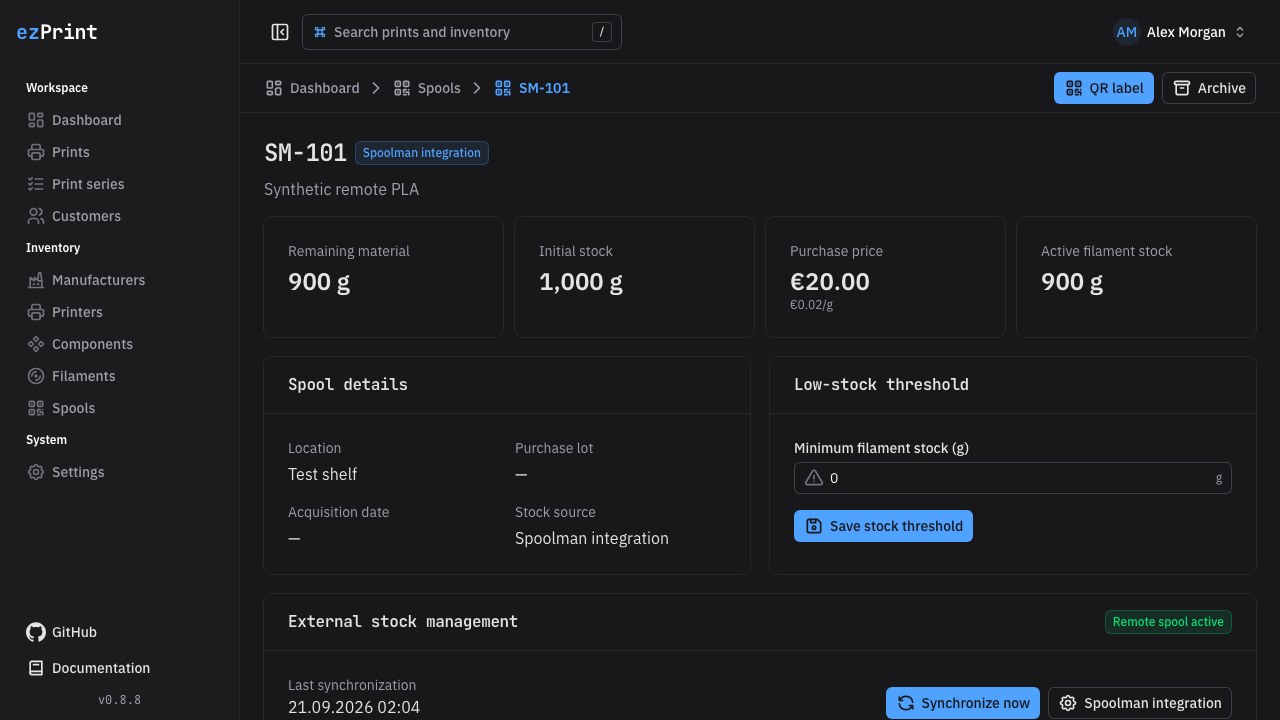The width and height of the screenshot is (1280, 720).
Task: Click the Components icon in the sidebar
Action: (36, 344)
